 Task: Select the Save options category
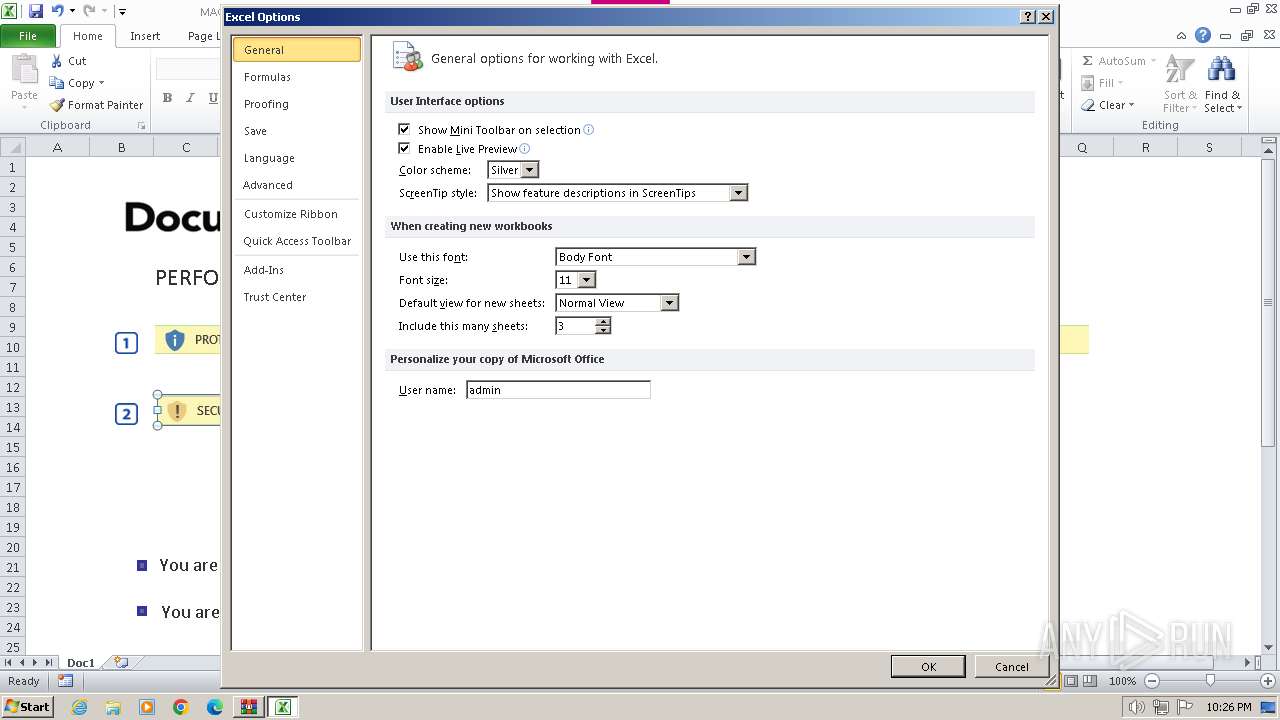pyautogui.click(x=296, y=131)
